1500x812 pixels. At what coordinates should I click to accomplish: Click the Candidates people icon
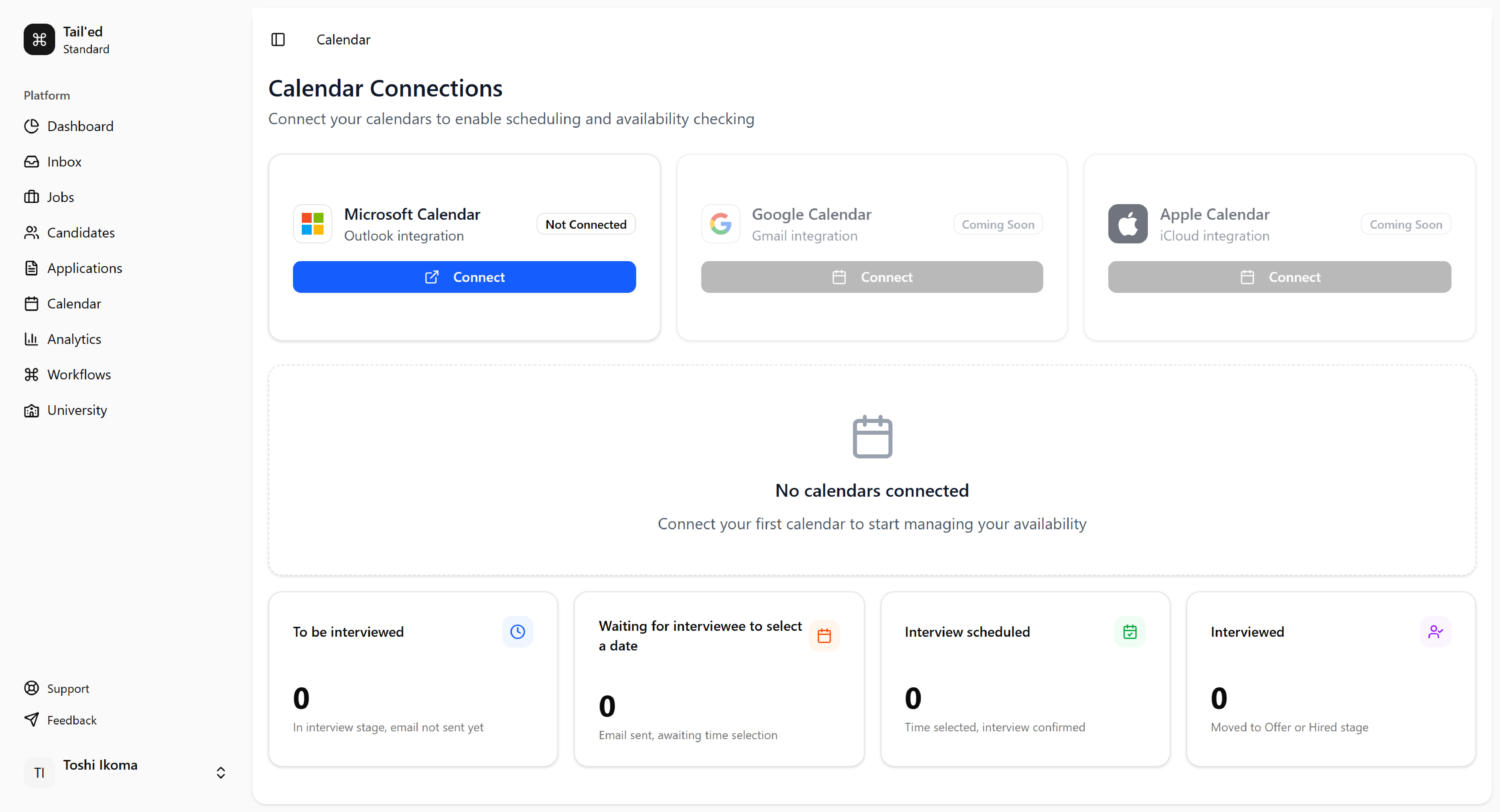31,233
